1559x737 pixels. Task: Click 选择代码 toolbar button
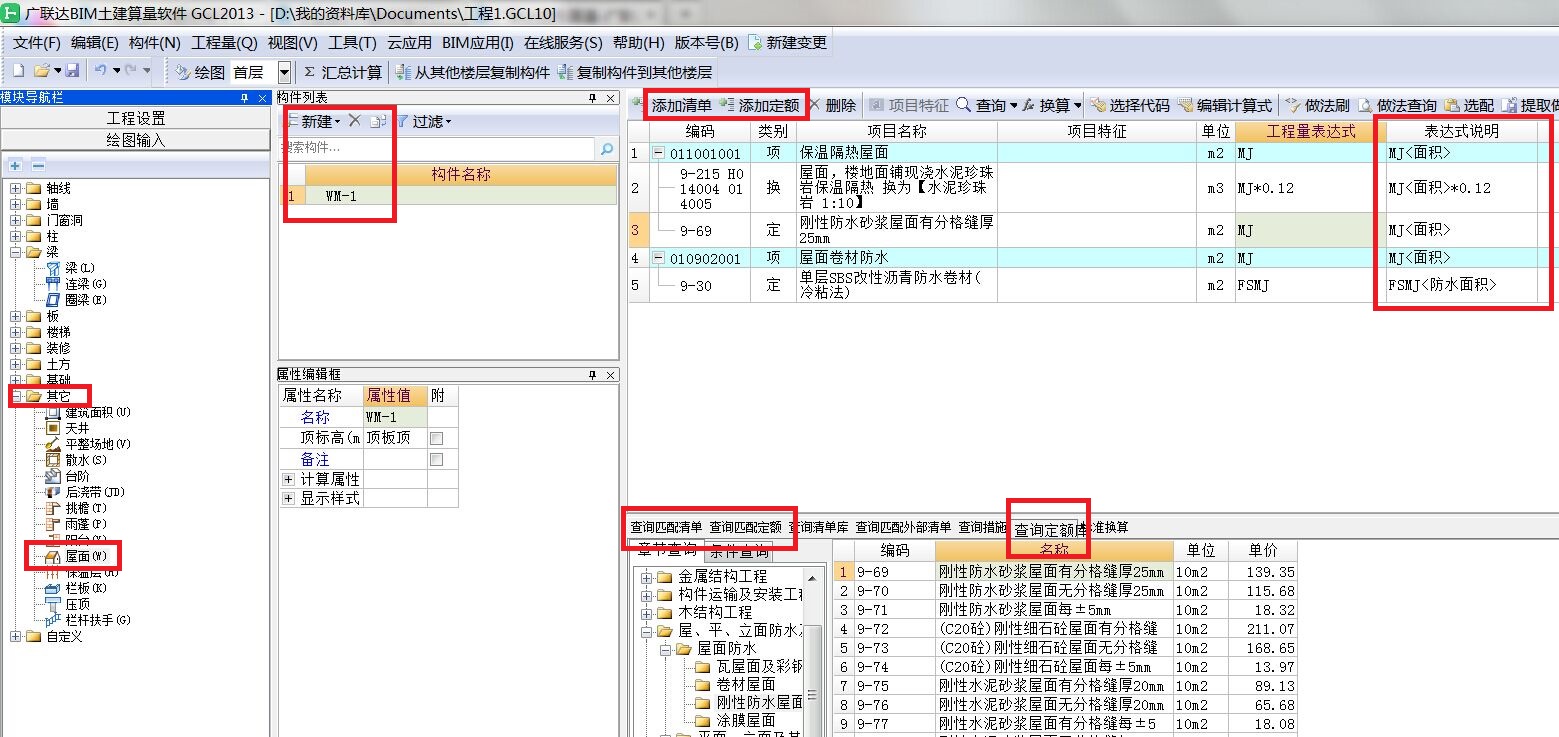point(1130,105)
